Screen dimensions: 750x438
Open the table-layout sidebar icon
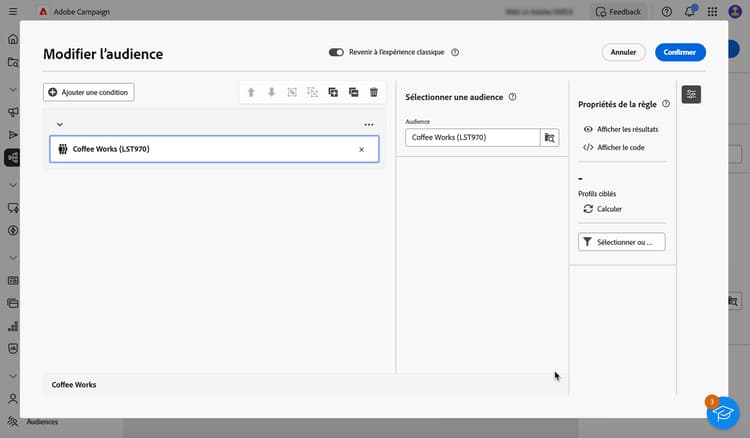tap(13, 281)
